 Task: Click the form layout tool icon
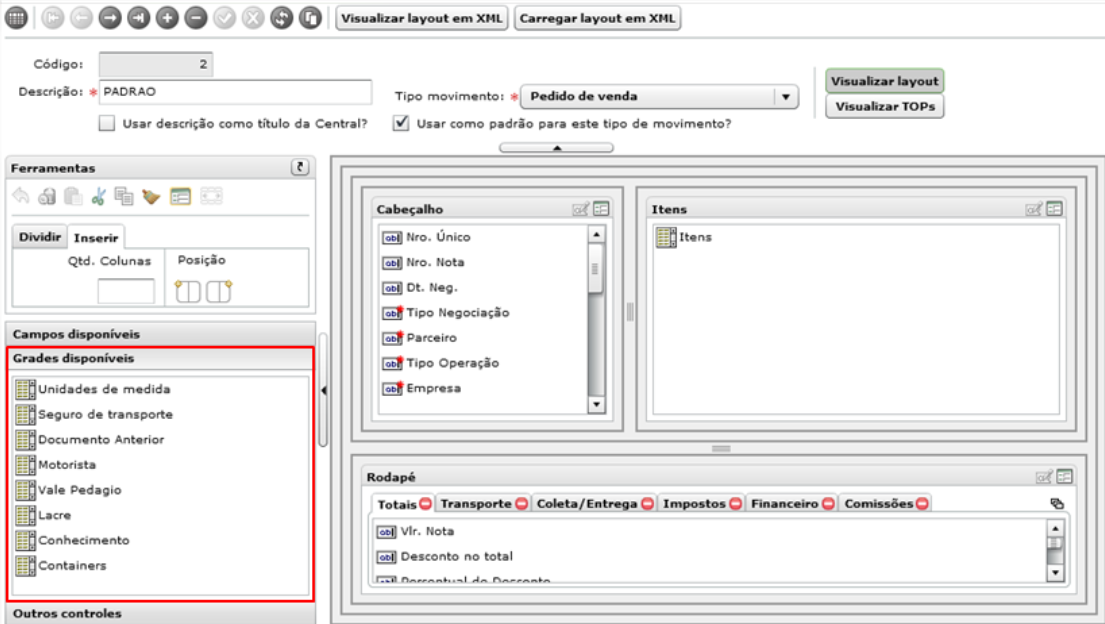180,197
